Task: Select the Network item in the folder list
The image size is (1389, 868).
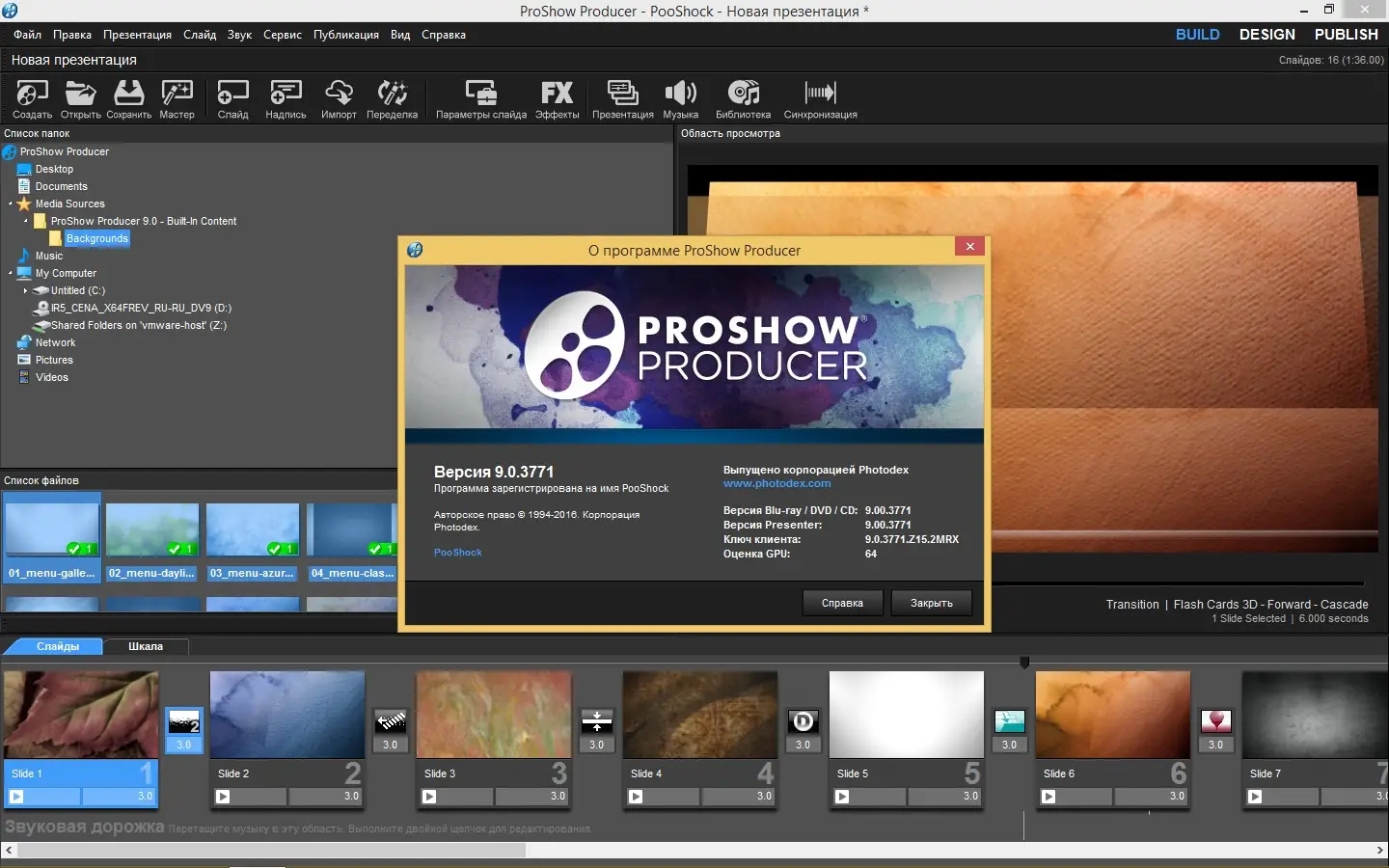Action: coord(55,342)
